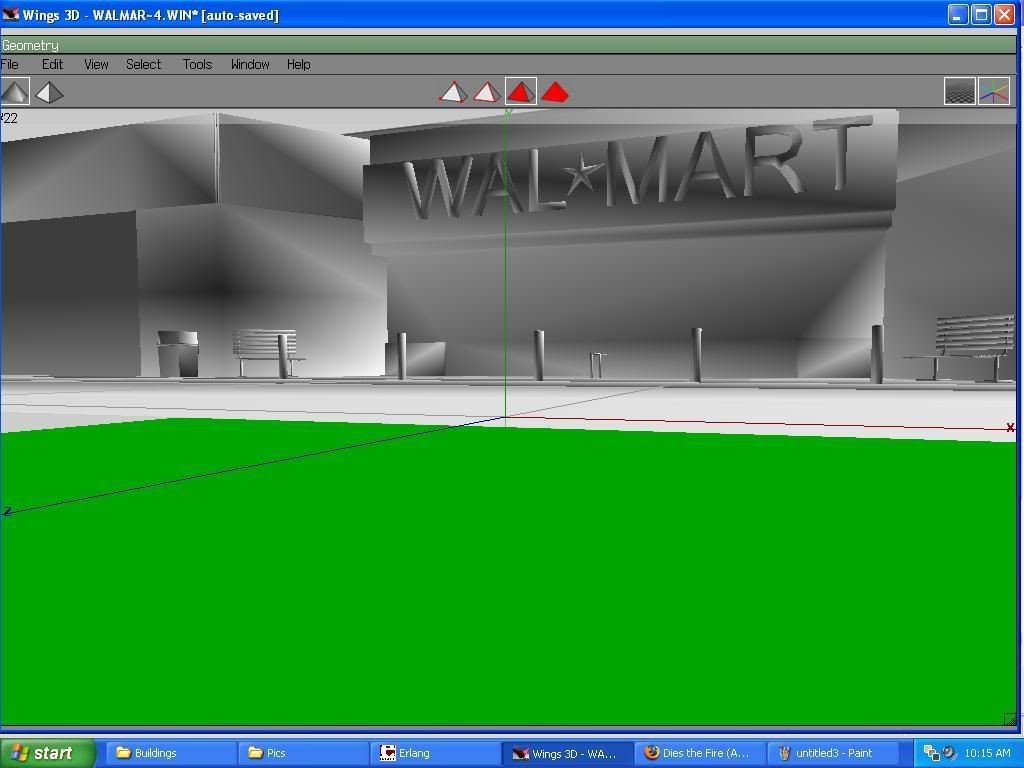Hide the ground plane grid
This screenshot has width=1024, height=768.
tap(959, 92)
